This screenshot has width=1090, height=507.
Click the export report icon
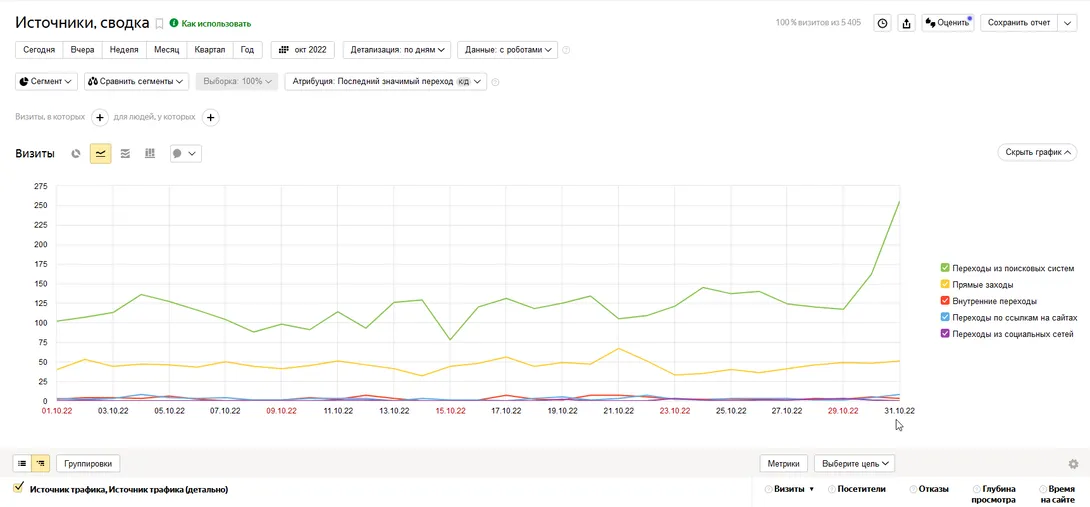(906, 23)
